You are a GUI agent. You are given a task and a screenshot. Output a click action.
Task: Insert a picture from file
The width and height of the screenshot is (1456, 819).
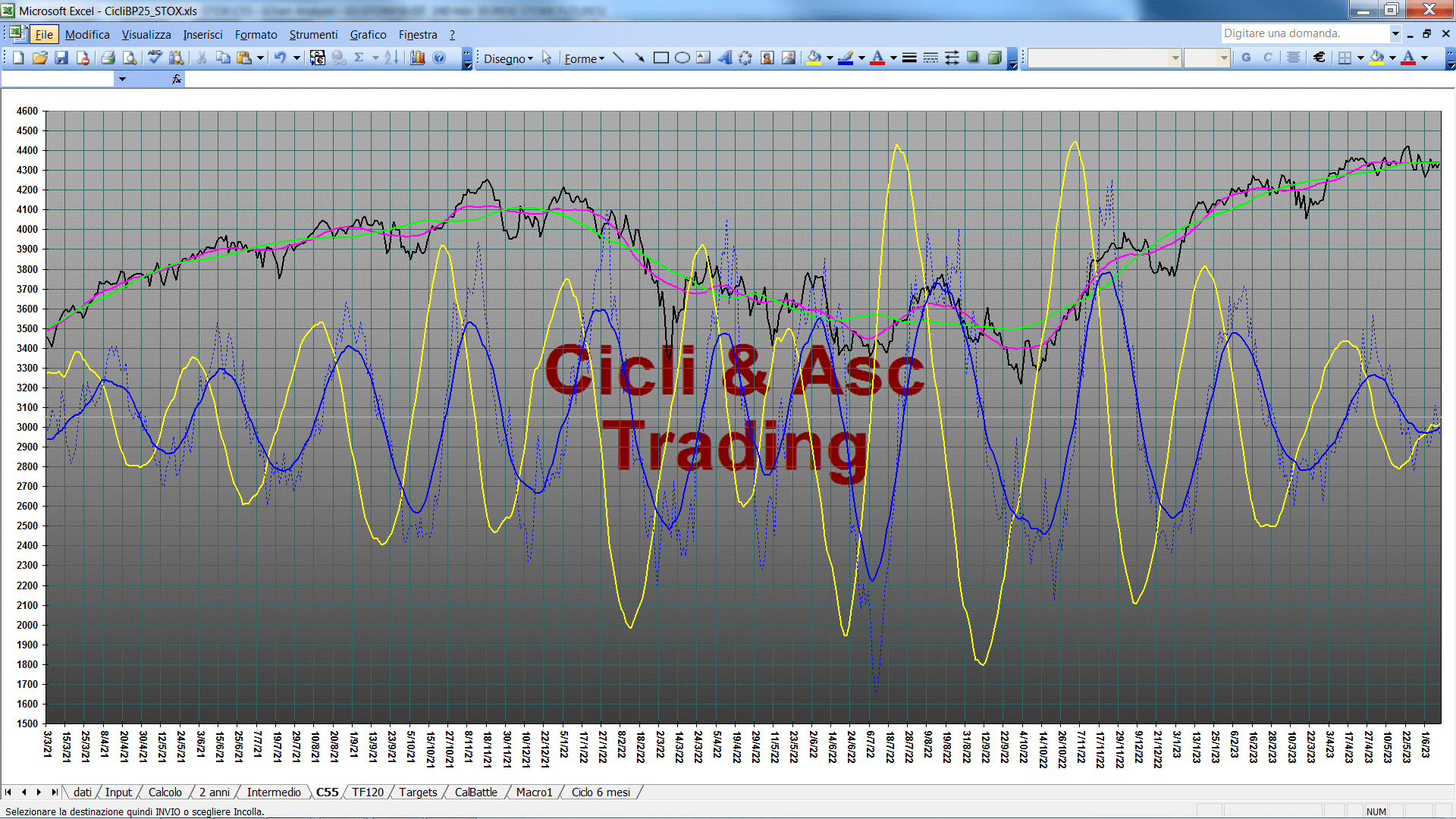(x=789, y=58)
